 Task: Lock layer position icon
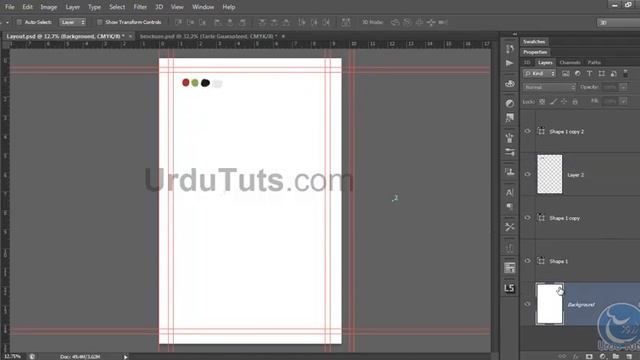(x=564, y=101)
